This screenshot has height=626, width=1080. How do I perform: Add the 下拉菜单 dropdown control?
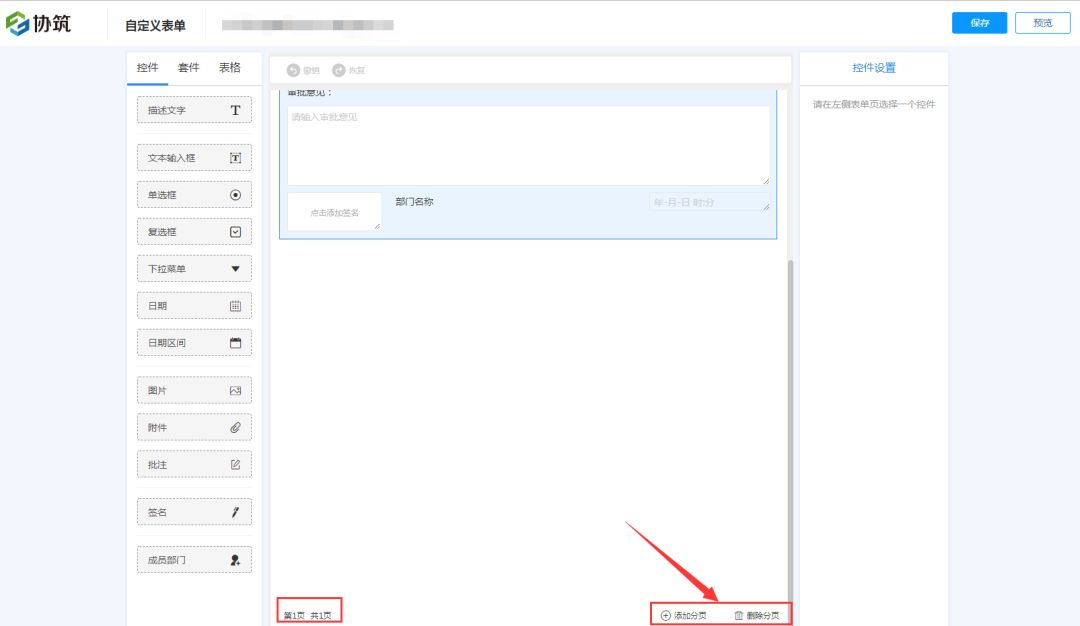(194, 269)
